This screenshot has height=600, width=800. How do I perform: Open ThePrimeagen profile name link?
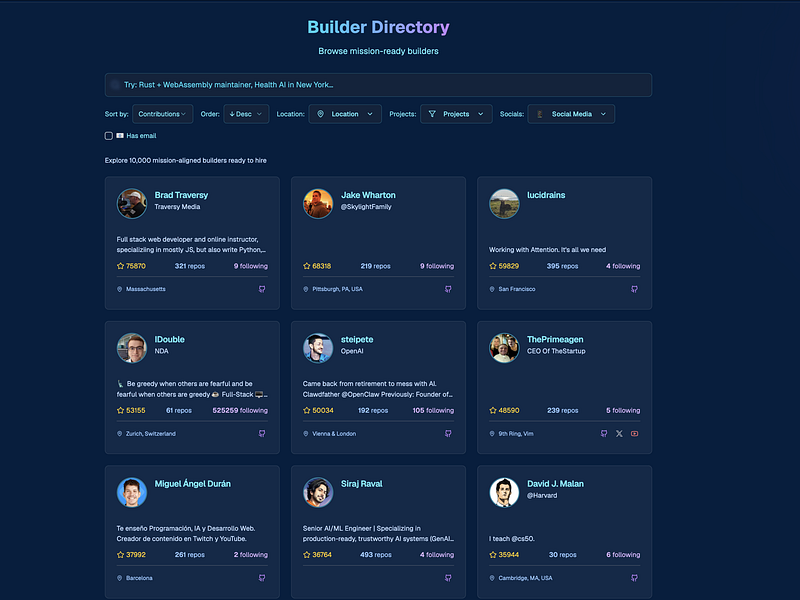tap(555, 339)
